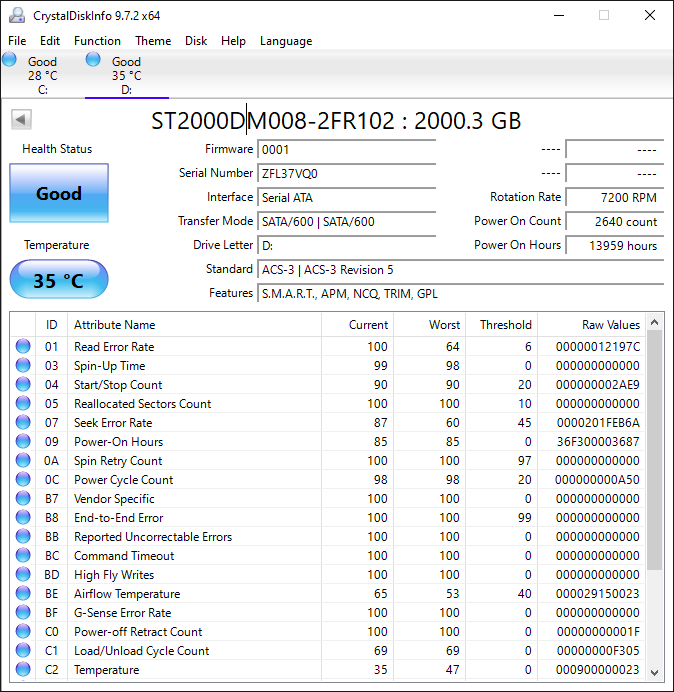The width and height of the screenshot is (674, 692).
Task: Click the Standard field ACS-3 Revision 5
Action: pyautogui.click(x=461, y=270)
